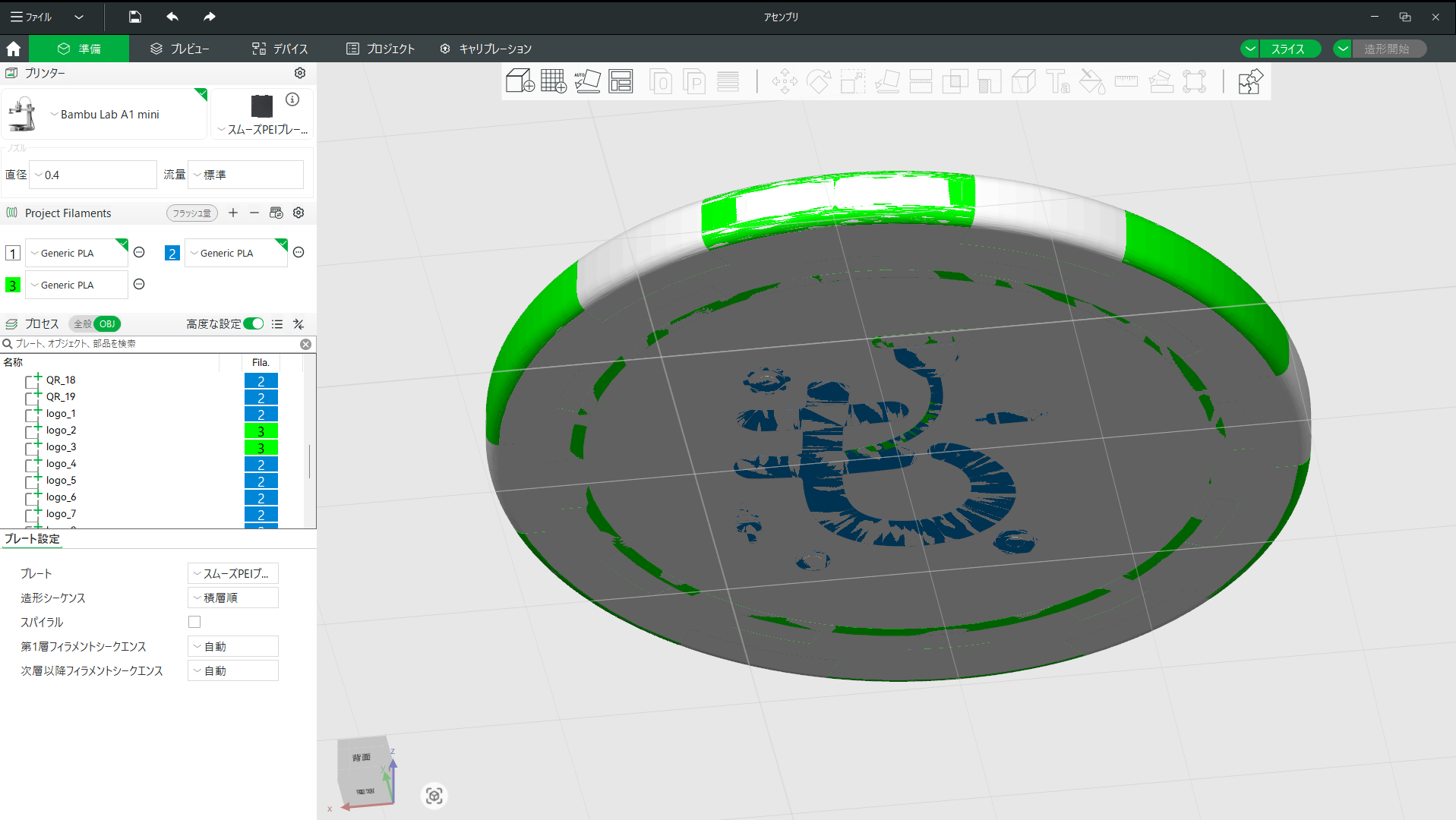Toggle the 高度な設定 switch

[x=254, y=324]
